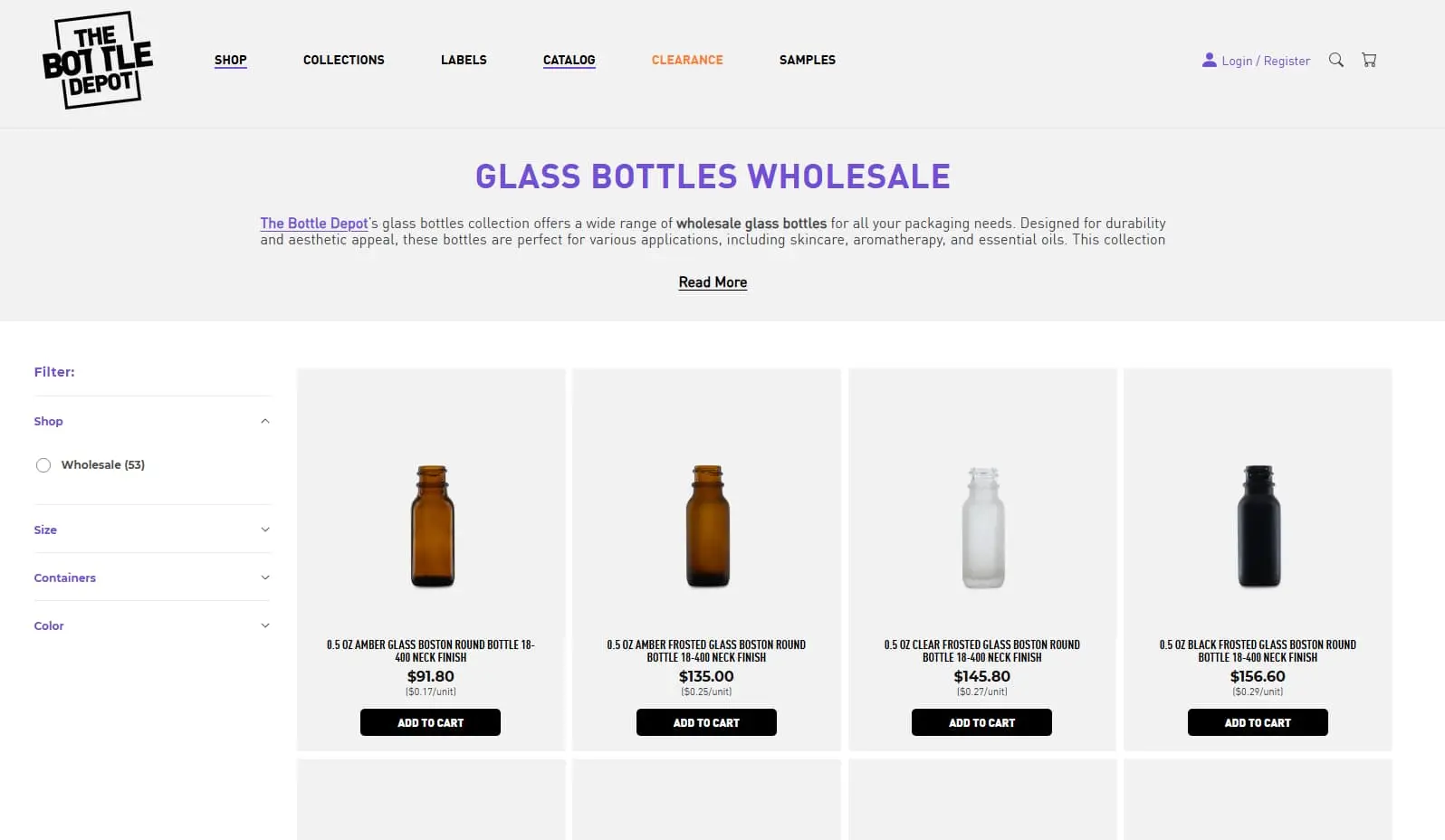1445x840 pixels.
Task: Add the amber glass Boston round bottle to cart
Action: click(430, 722)
